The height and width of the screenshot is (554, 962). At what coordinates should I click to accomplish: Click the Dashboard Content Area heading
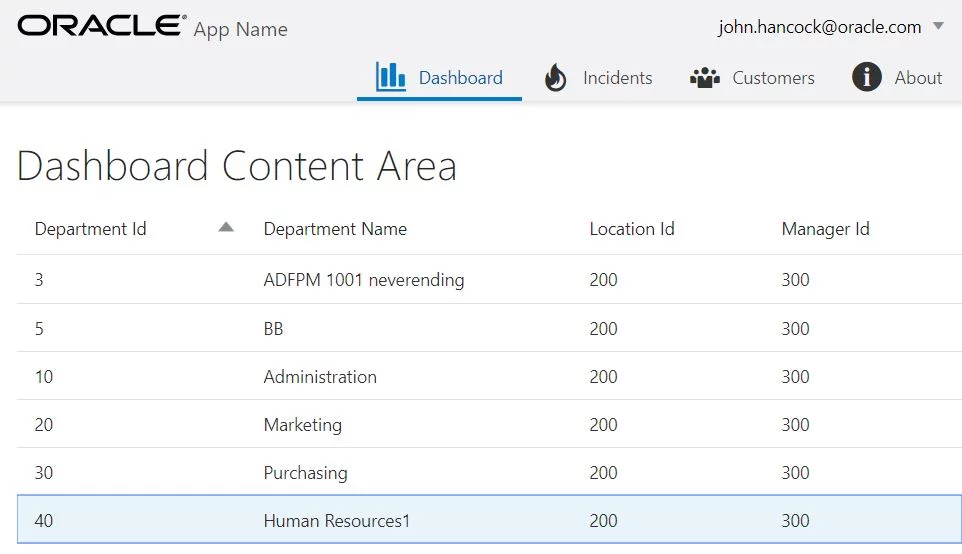point(237,166)
